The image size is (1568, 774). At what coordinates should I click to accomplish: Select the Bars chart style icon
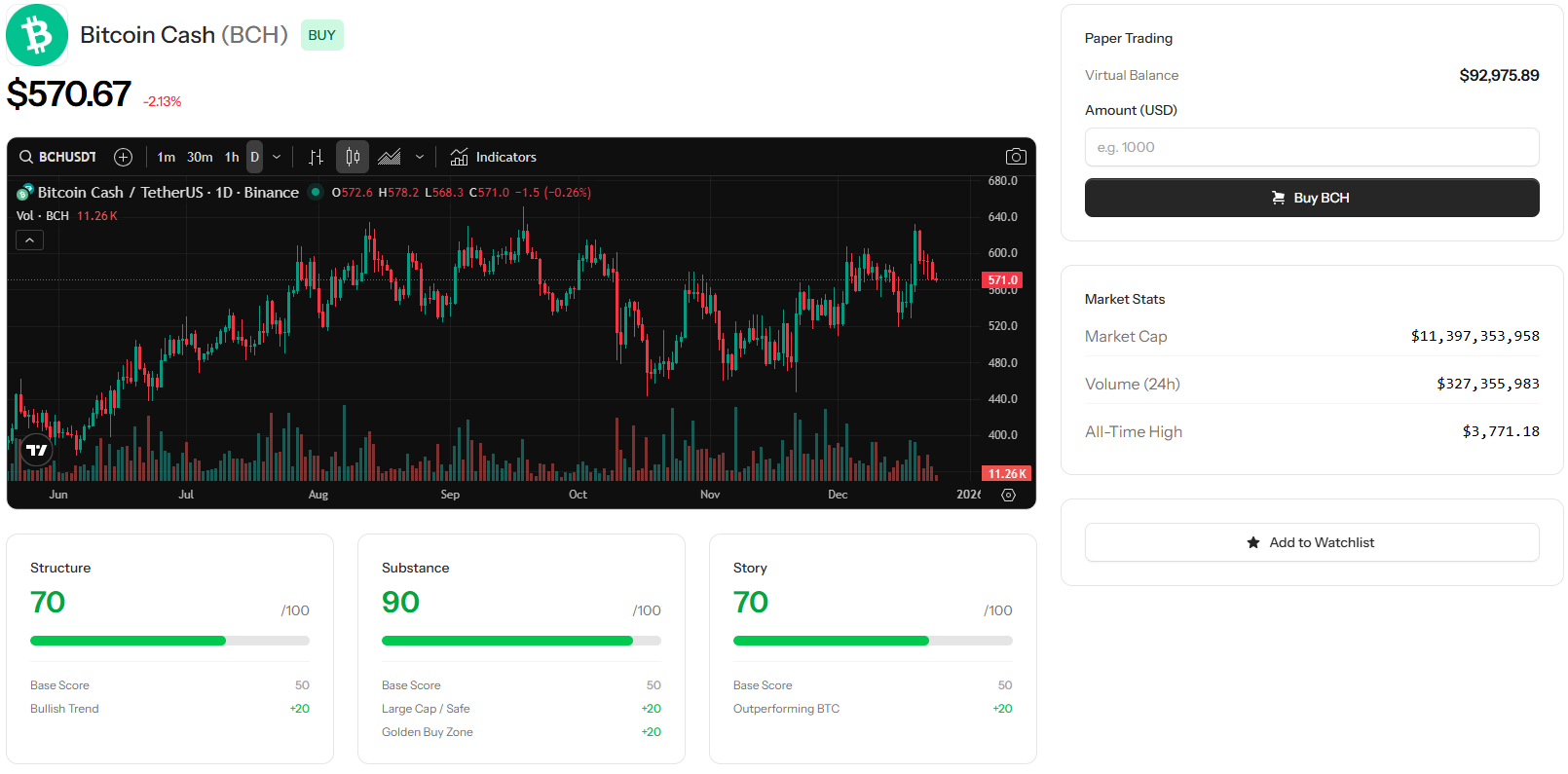click(316, 157)
